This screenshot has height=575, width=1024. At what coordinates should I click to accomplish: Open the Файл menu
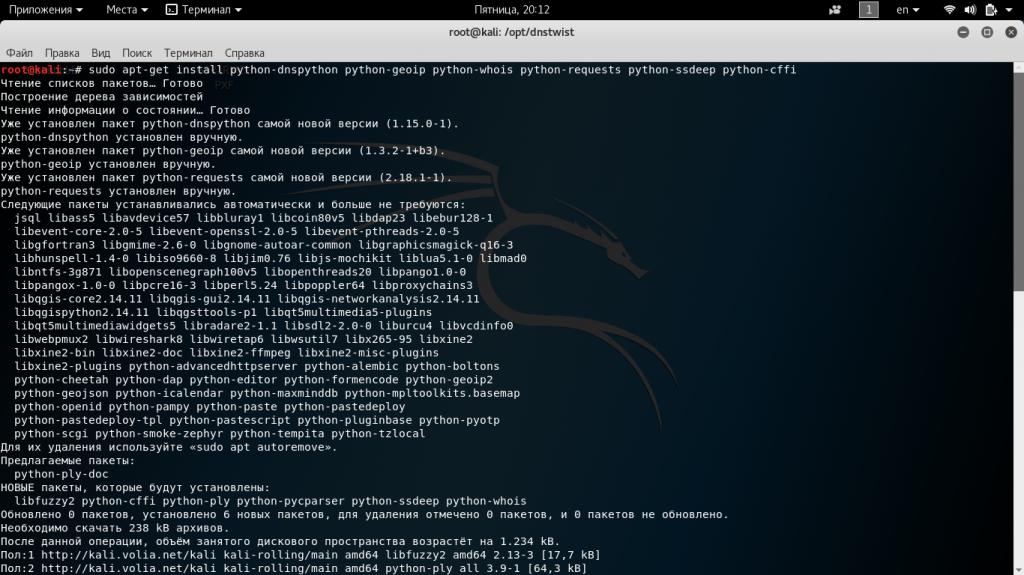click(x=19, y=52)
